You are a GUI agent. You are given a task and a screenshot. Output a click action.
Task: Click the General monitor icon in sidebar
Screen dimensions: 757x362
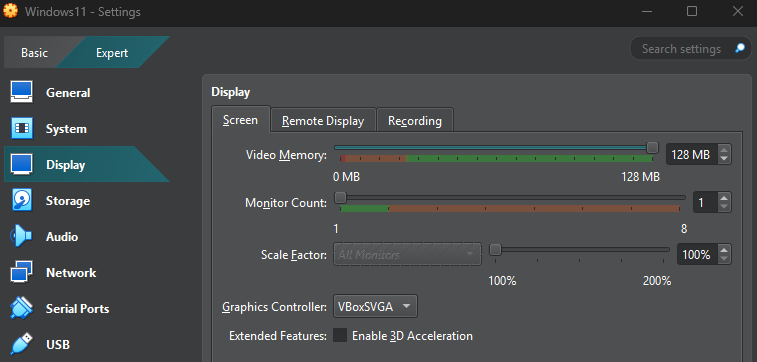tap(22, 92)
